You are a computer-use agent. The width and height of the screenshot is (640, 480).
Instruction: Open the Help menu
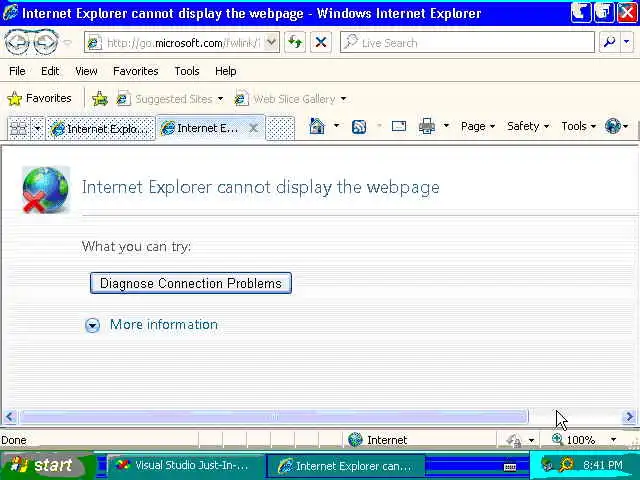226,71
